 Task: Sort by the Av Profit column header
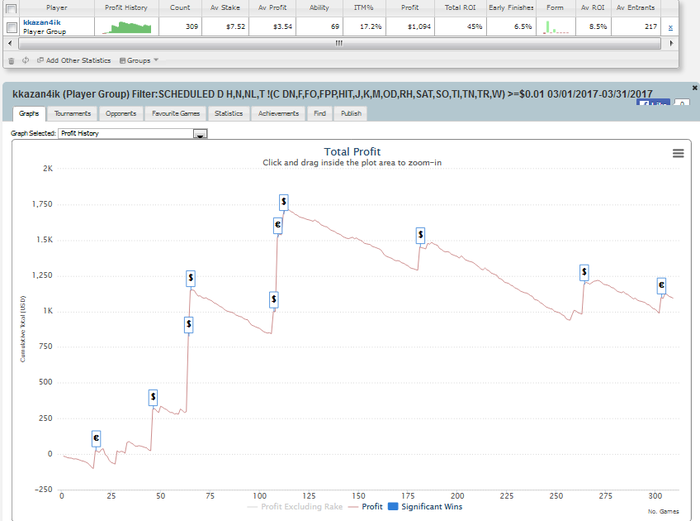[x=272, y=8]
